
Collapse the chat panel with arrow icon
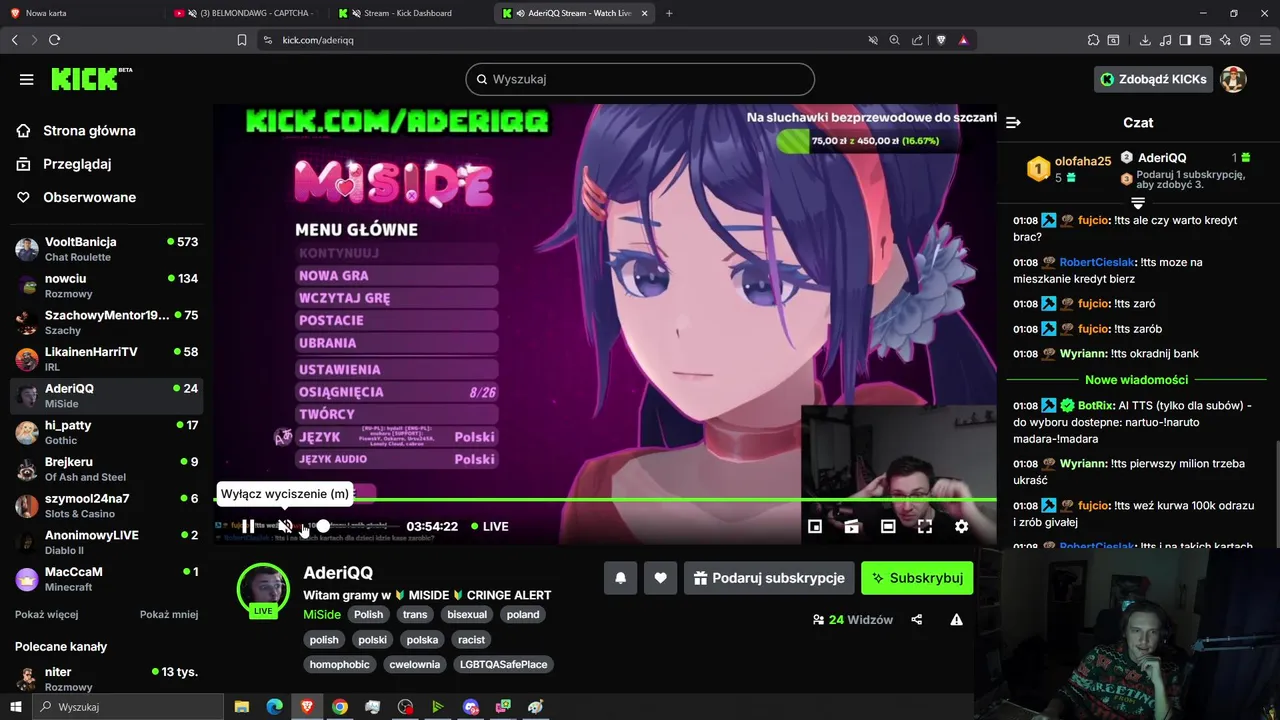click(1013, 122)
